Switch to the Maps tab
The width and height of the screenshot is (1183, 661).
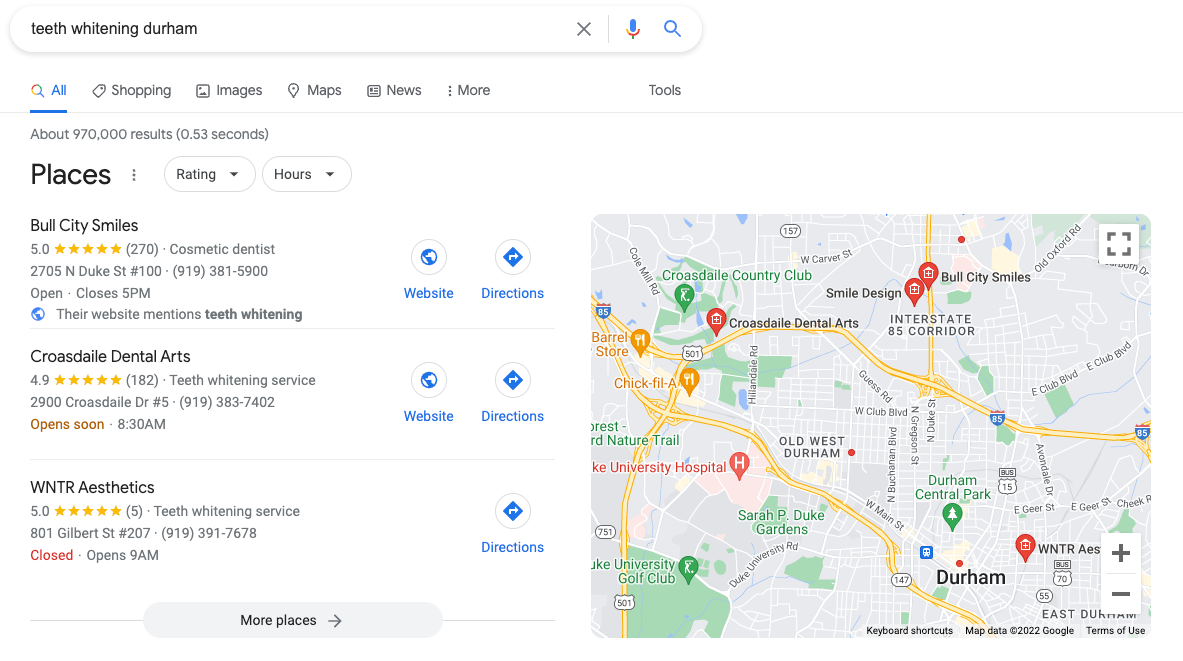315,91
